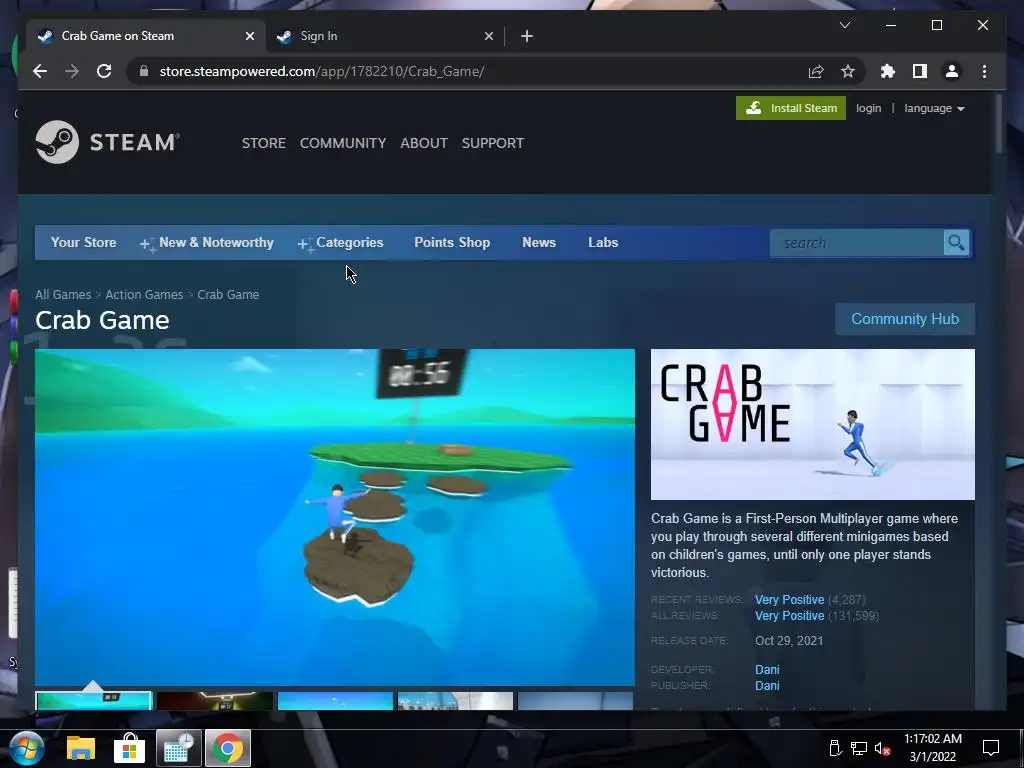This screenshot has width=1024, height=768.
Task: Open the calendar app taskbar icon
Action: 178,748
